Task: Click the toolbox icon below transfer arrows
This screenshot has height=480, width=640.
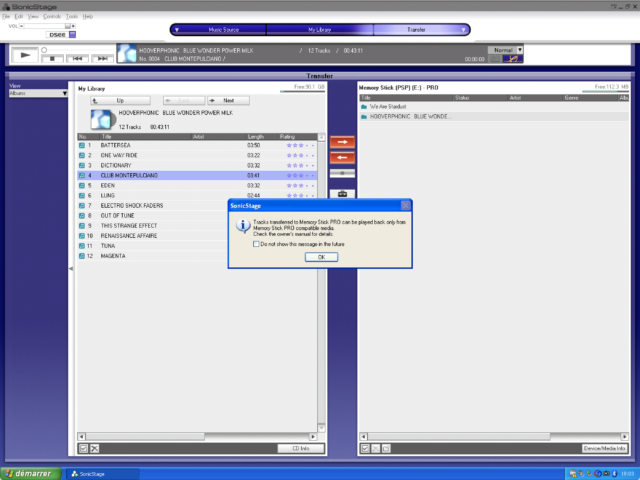Action: (342, 194)
